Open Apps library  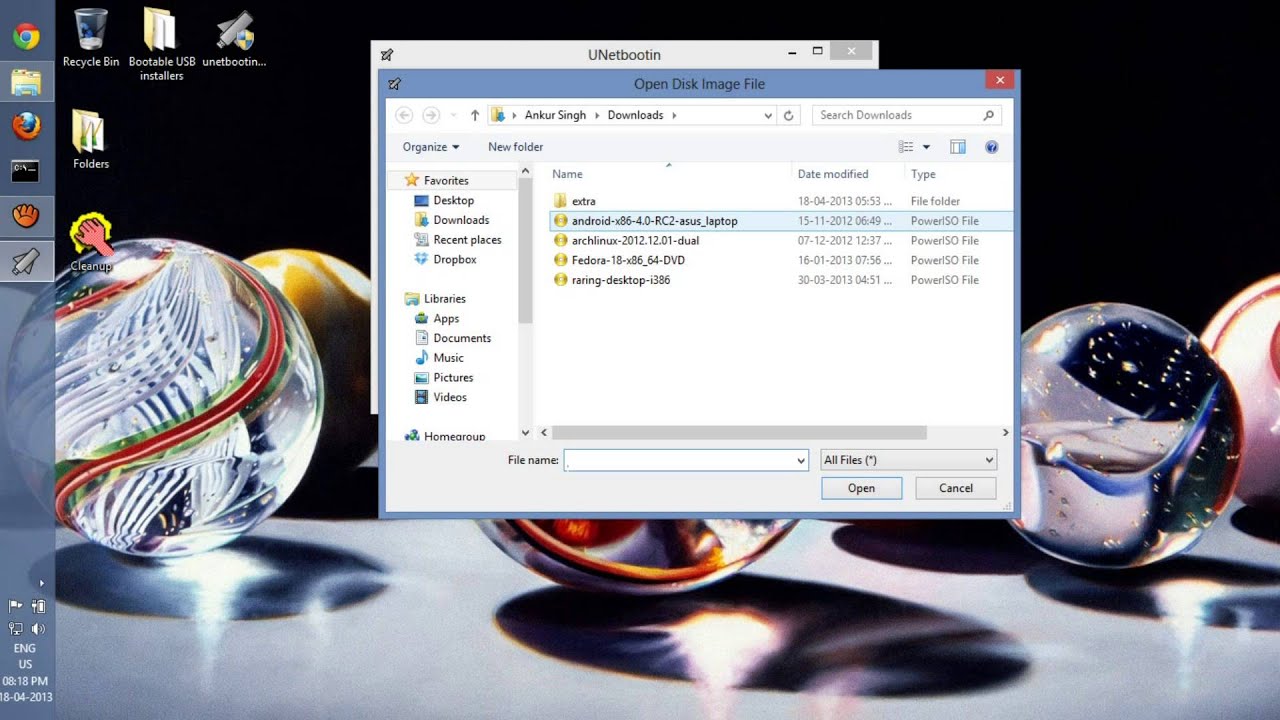[446, 319]
